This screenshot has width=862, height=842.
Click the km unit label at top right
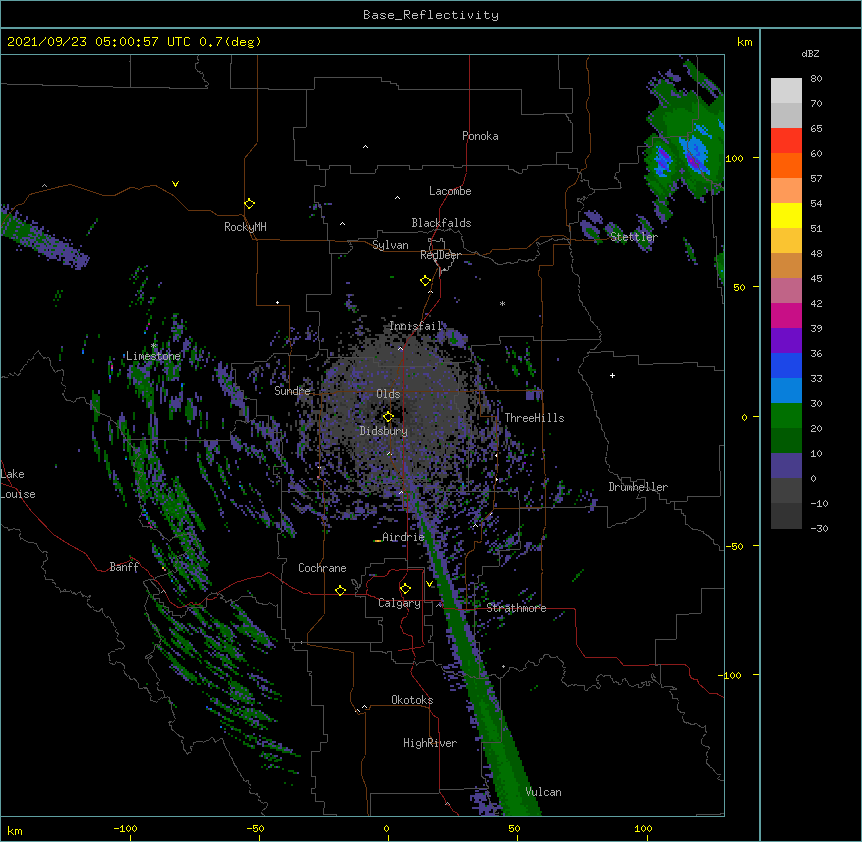pos(745,42)
